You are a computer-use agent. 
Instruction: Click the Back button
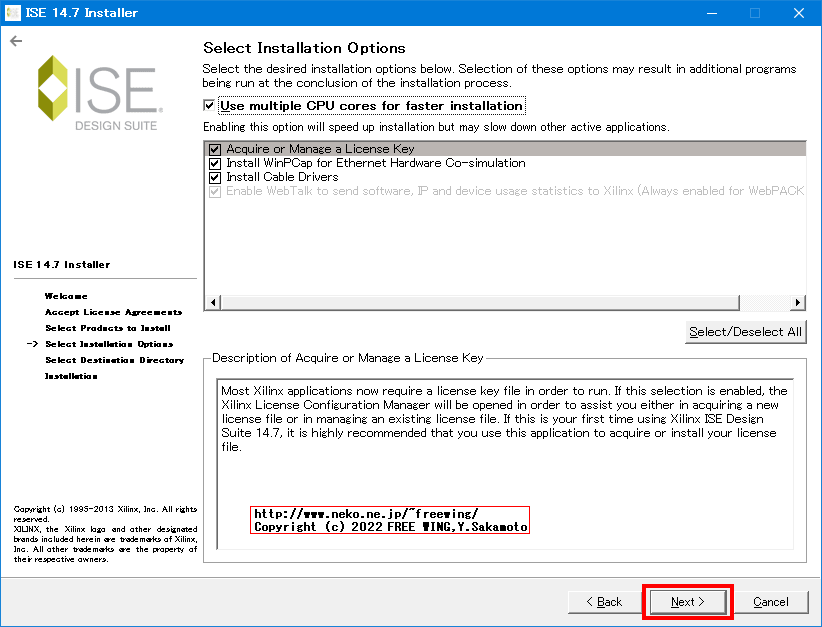click(x=604, y=602)
